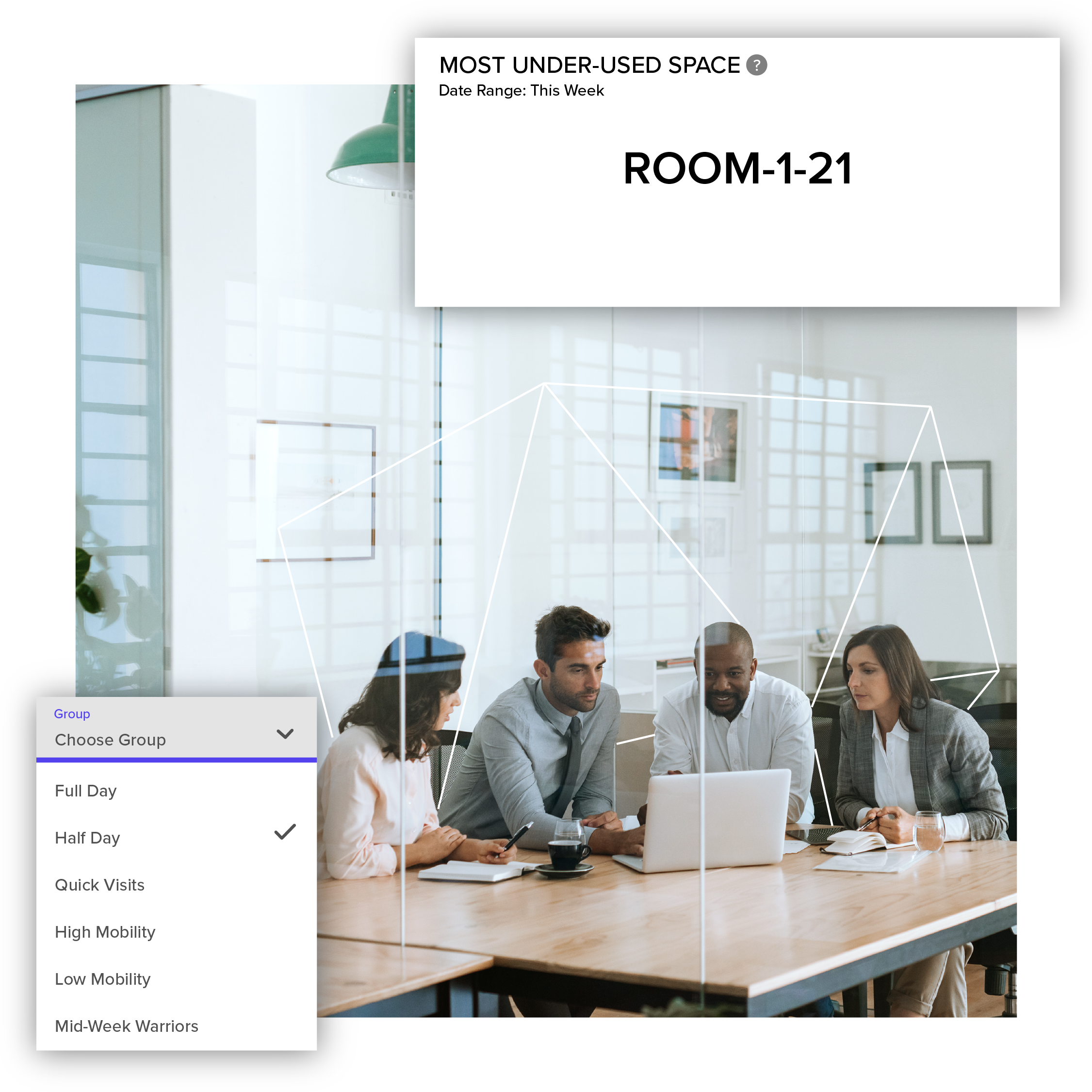Select 'Quick Visits' group option
1092x1092 pixels.
click(x=100, y=884)
